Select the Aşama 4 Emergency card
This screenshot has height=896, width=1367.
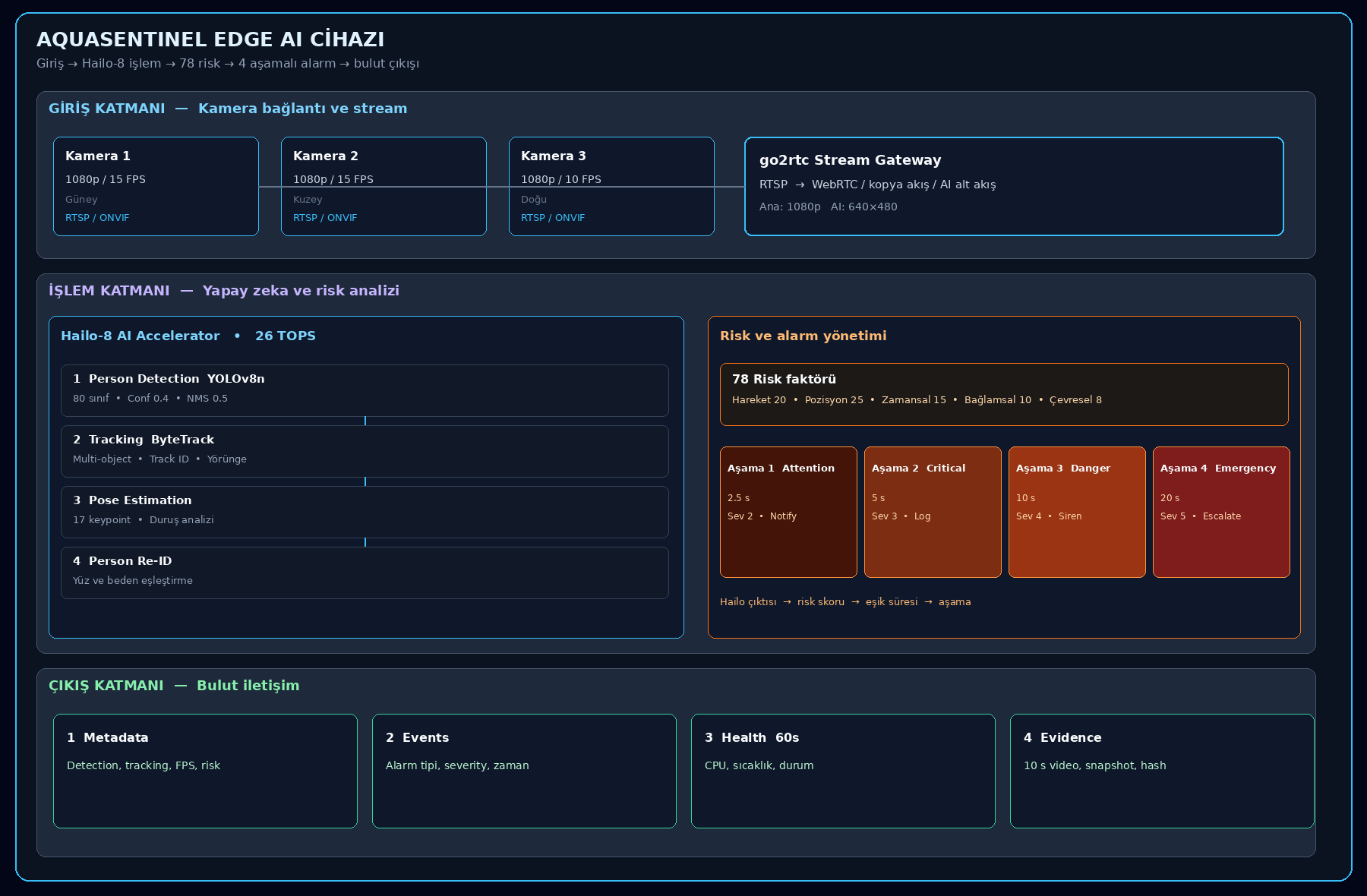point(1221,512)
